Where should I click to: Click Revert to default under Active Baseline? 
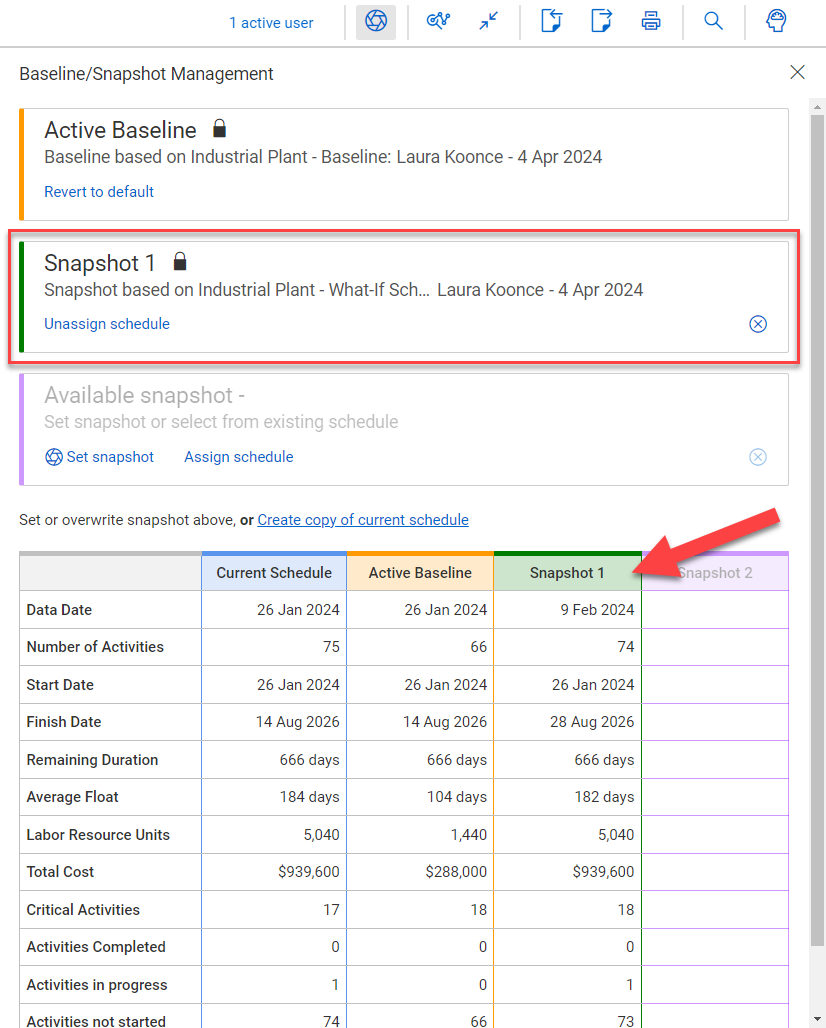(x=99, y=191)
